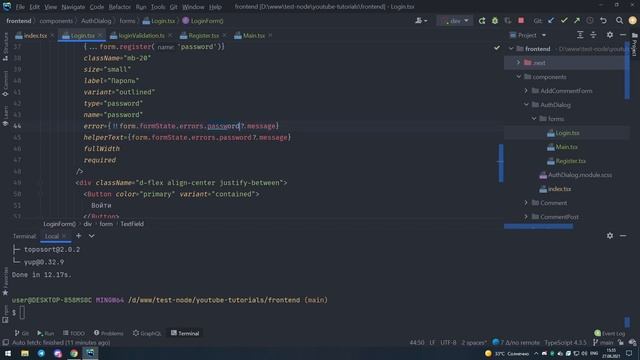
Task: Open the Git tool window
Action: pyautogui.click(x=22, y=333)
